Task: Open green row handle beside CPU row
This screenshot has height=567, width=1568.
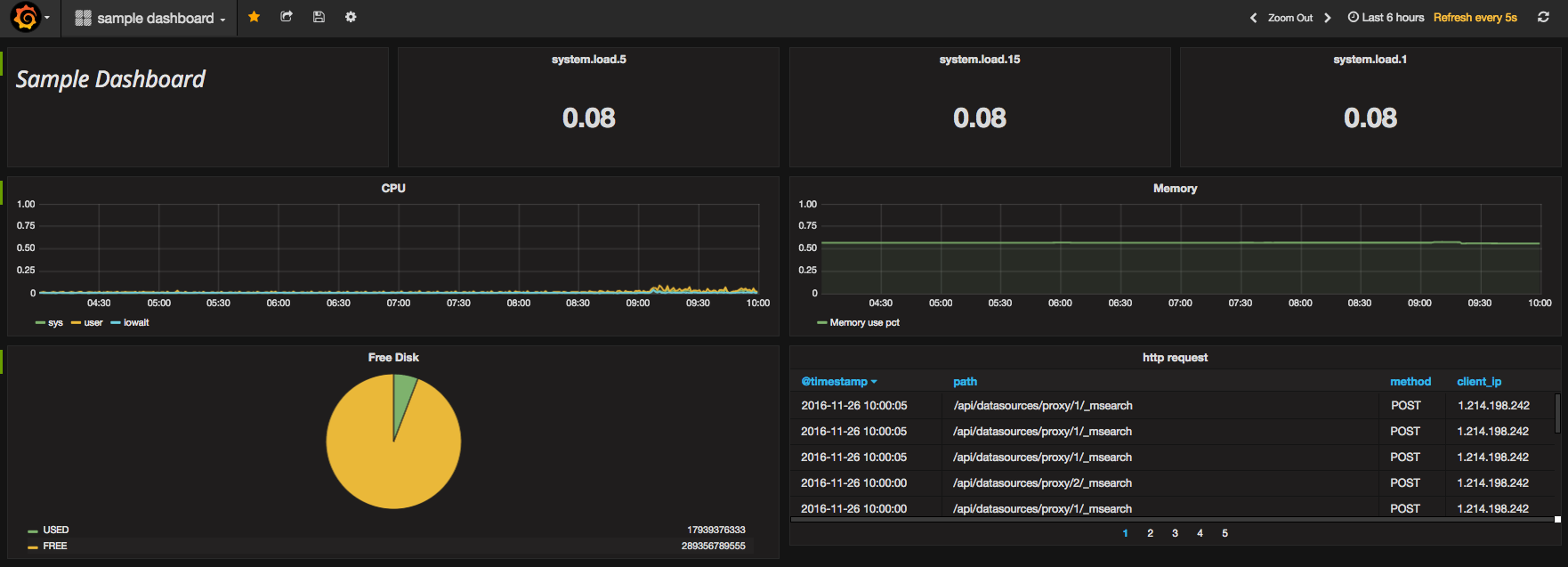Action: [x=2, y=191]
